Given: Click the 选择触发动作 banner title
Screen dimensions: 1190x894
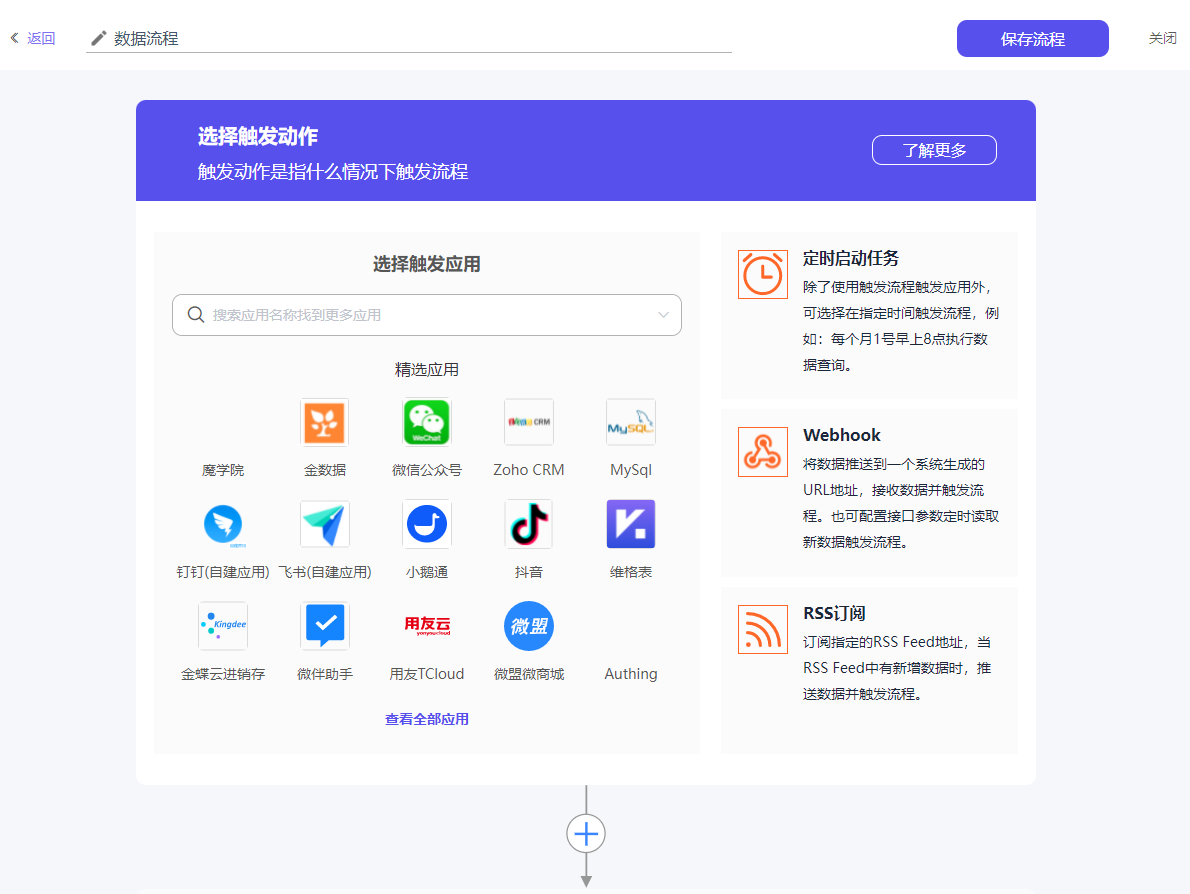Looking at the screenshot, I should click(x=258, y=137).
